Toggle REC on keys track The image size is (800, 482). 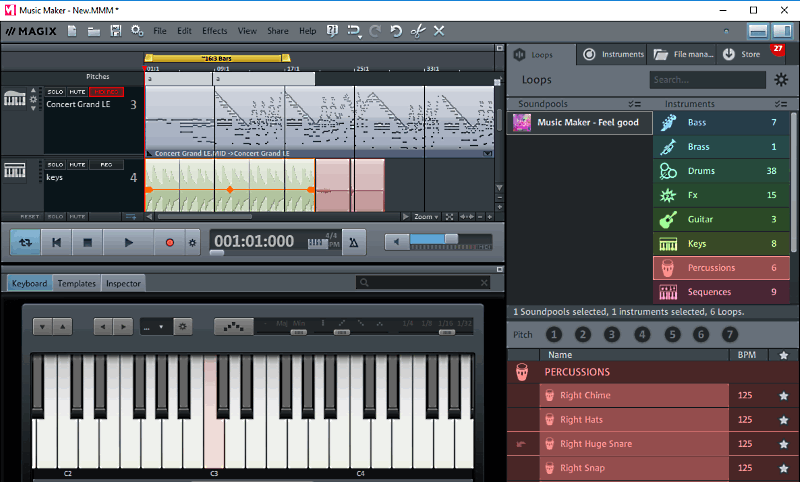[x=106, y=165]
